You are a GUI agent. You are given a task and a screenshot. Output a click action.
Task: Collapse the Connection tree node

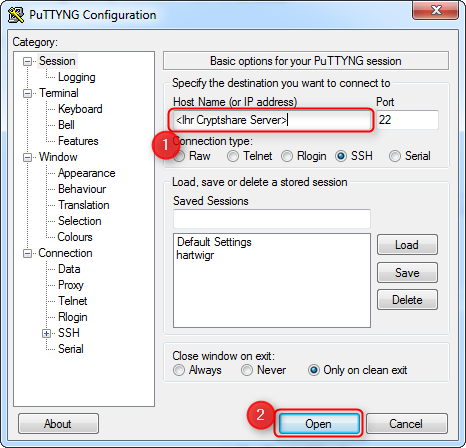click(27, 254)
